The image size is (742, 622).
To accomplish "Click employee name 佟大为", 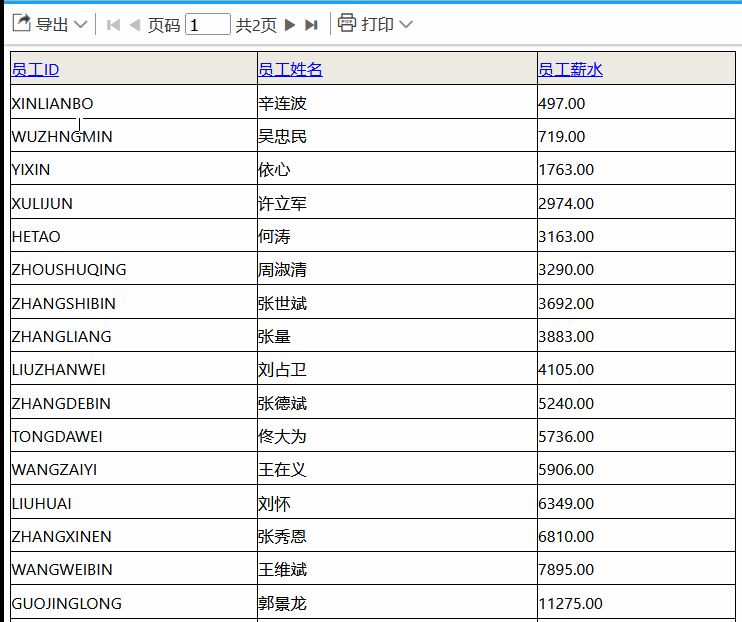I will (x=283, y=436).
